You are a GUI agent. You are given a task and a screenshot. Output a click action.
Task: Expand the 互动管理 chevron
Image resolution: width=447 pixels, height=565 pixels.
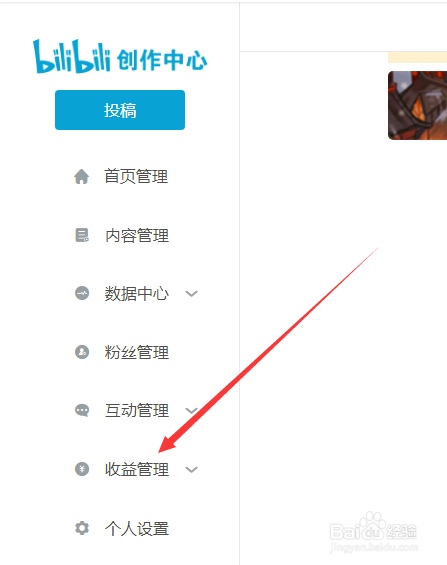pyautogui.click(x=192, y=410)
